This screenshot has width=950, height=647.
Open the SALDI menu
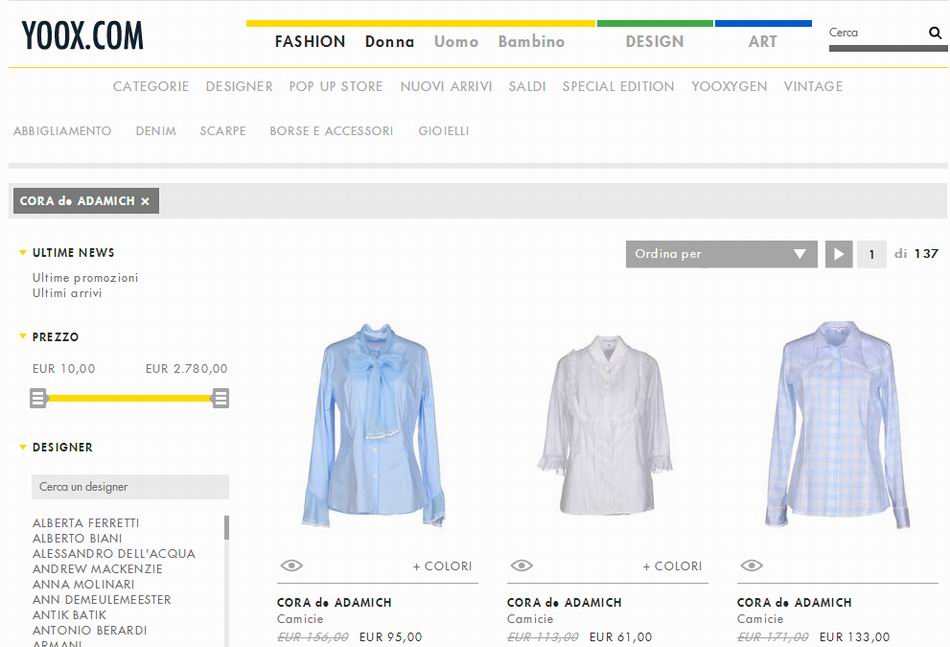click(527, 86)
